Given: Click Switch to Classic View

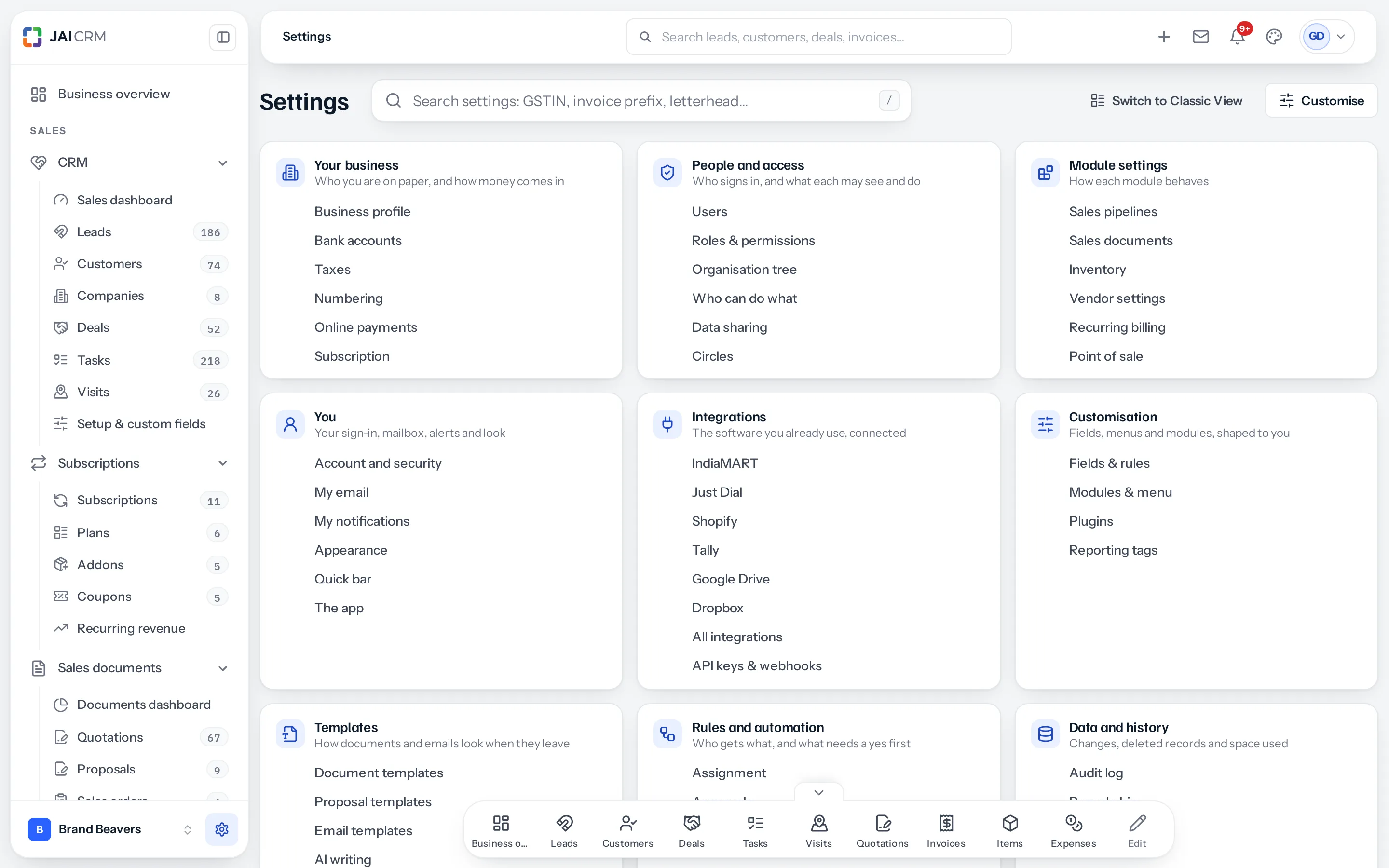Looking at the screenshot, I should click(1166, 100).
